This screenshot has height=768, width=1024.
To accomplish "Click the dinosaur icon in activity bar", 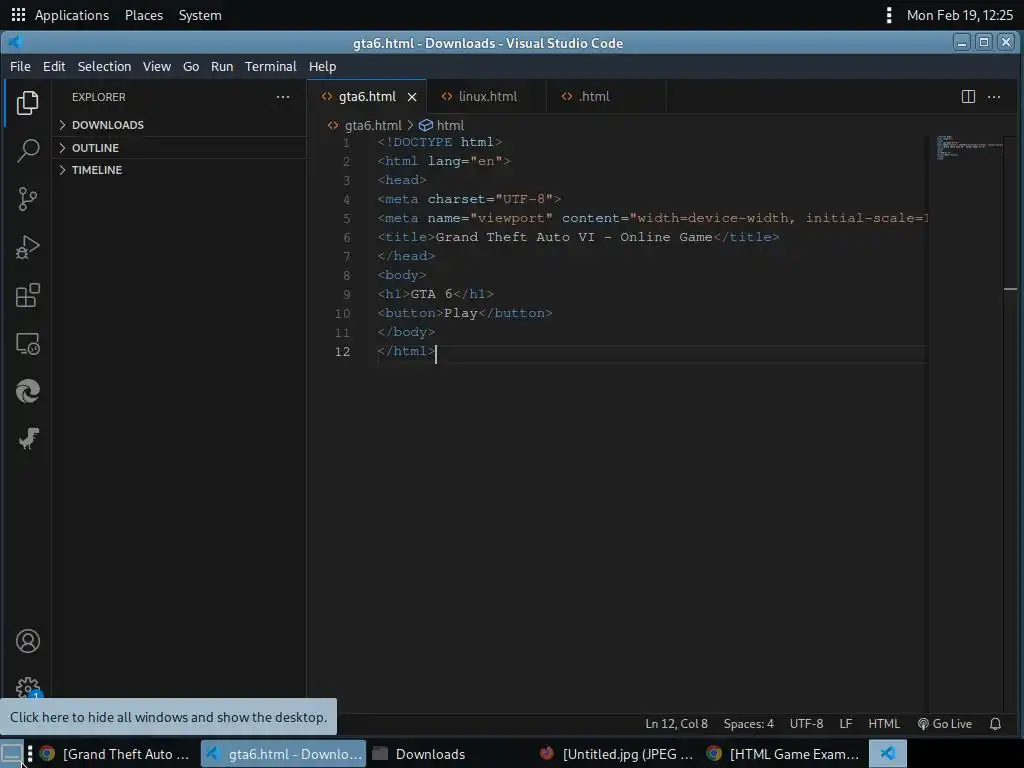I will point(27,439).
